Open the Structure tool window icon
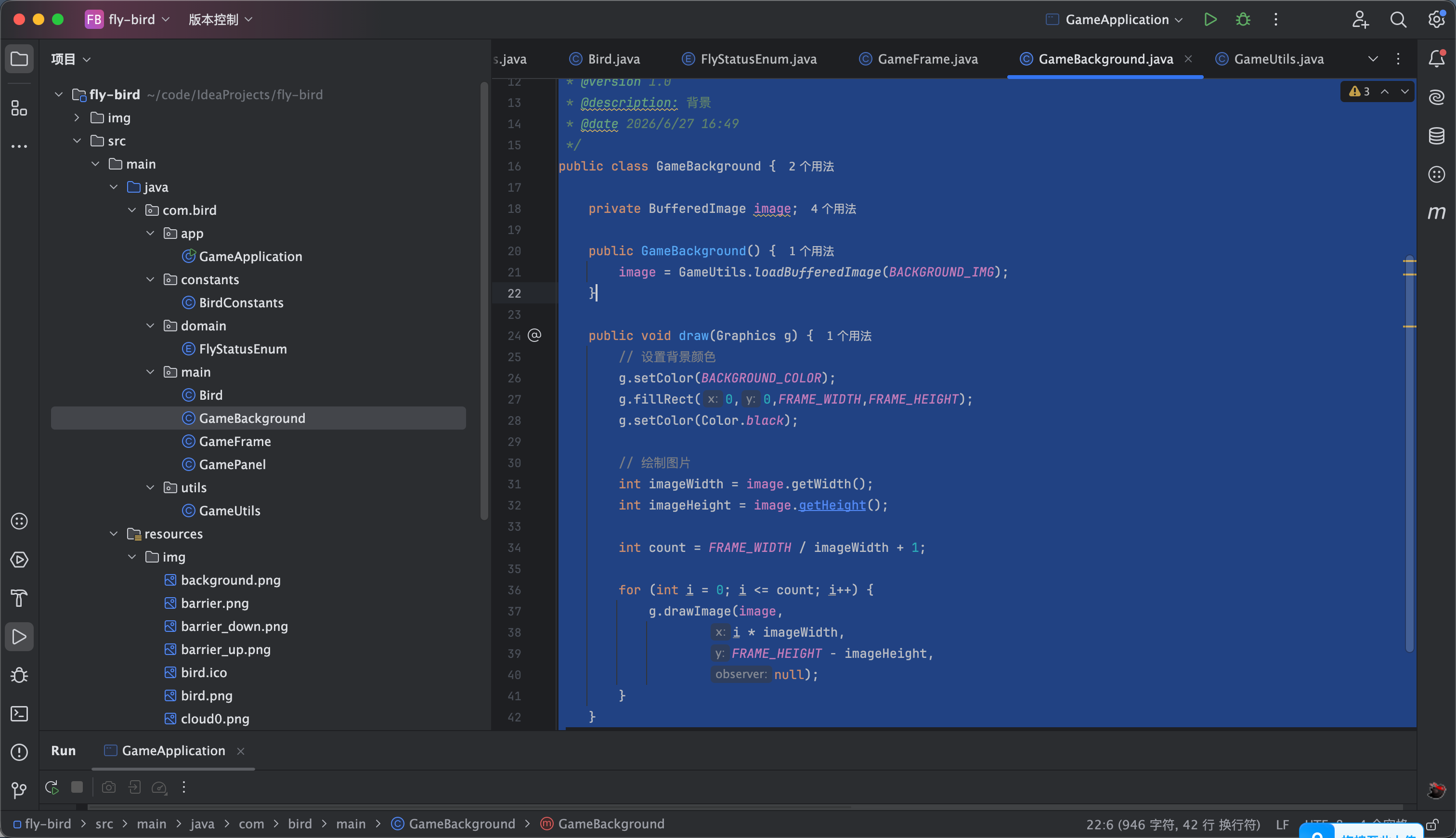This screenshot has width=1456, height=838. click(19, 107)
